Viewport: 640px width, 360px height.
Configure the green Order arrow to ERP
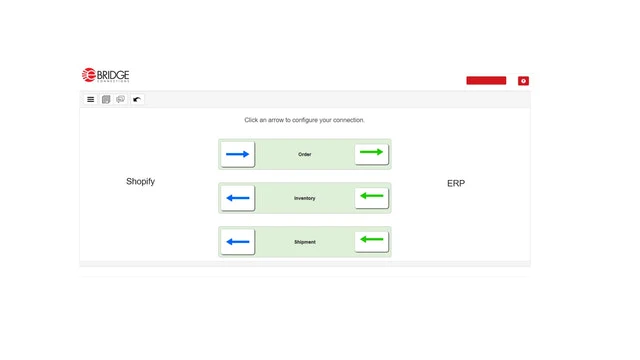click(371, 153)
